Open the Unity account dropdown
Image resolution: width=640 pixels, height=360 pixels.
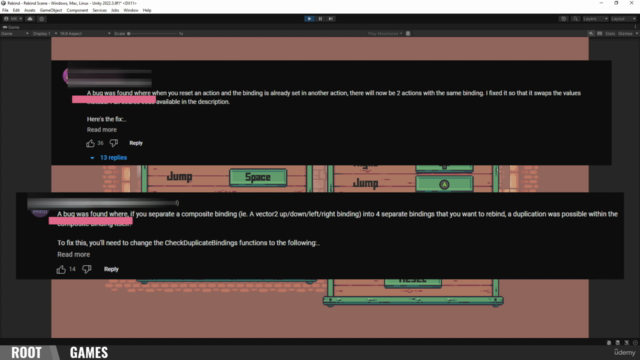(x=13, y=19)
